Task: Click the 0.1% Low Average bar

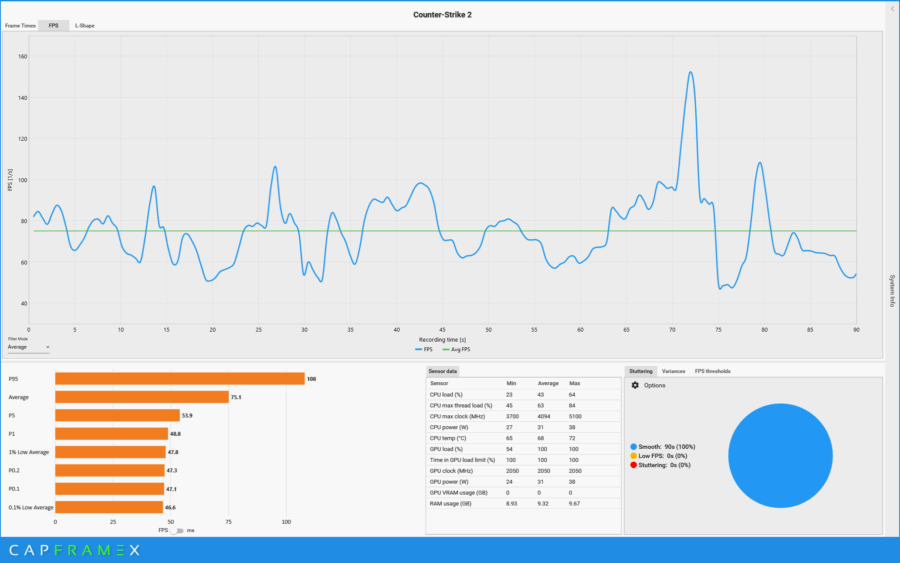Action: point(109,507)
